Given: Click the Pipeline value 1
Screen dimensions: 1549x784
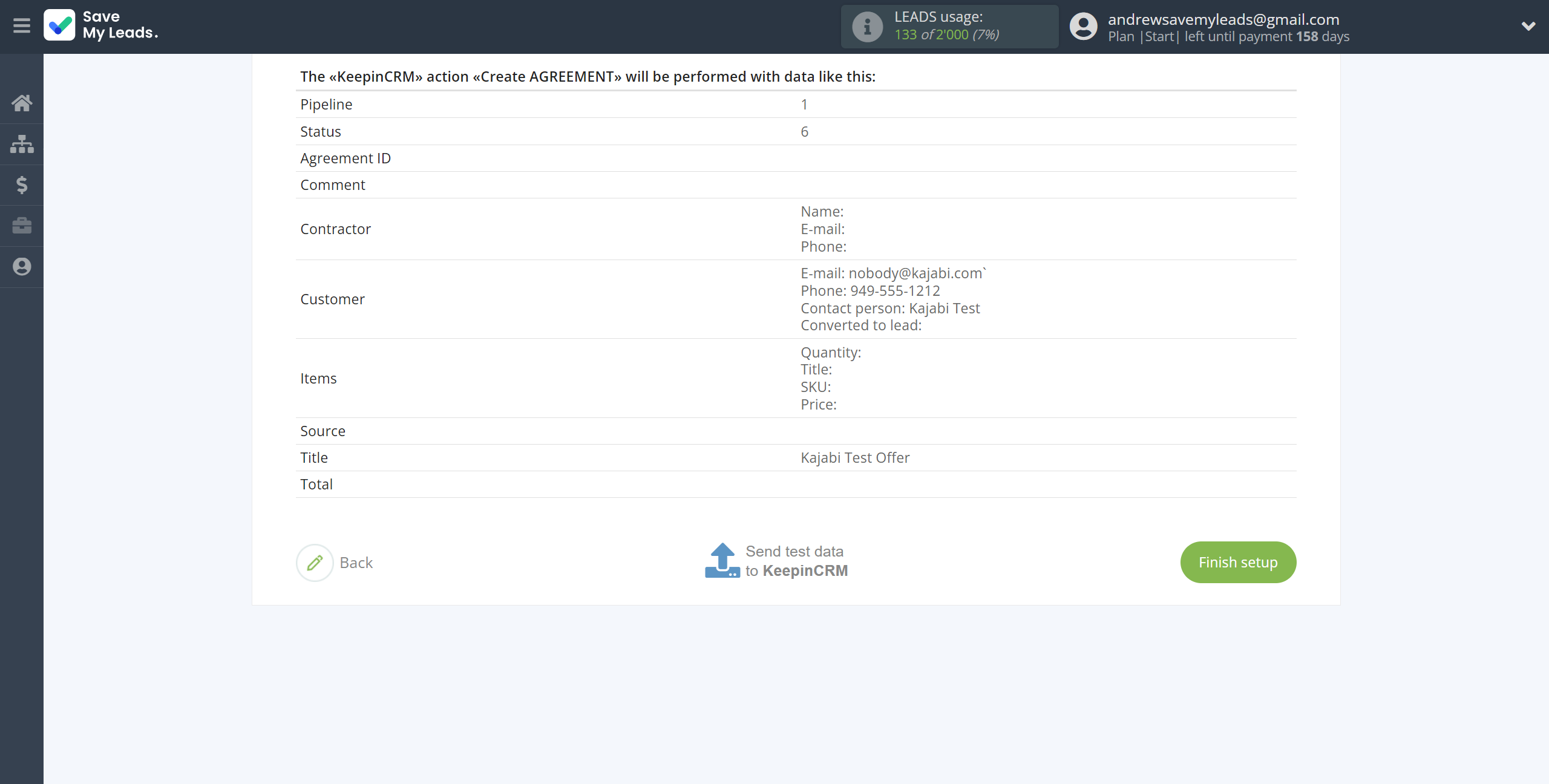Looking at the screenshot, I should [804, 104].
